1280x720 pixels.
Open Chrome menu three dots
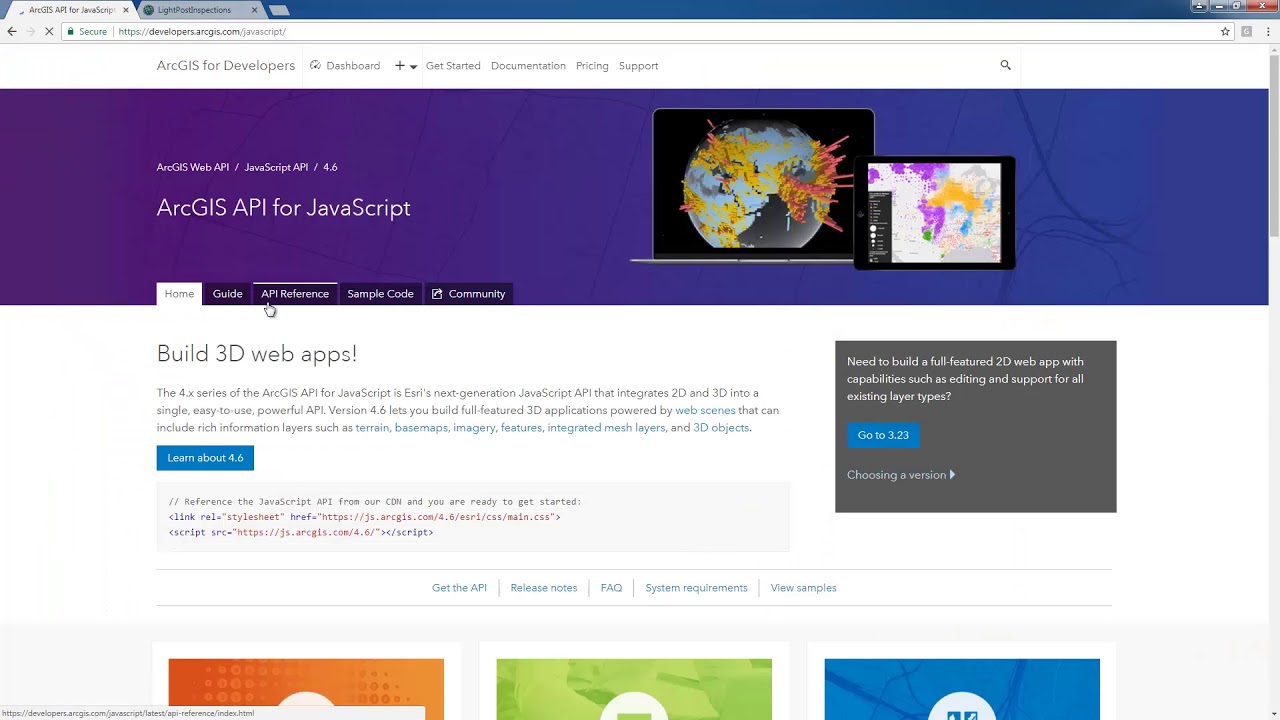pyautogui.click(x=1268, y=32)
